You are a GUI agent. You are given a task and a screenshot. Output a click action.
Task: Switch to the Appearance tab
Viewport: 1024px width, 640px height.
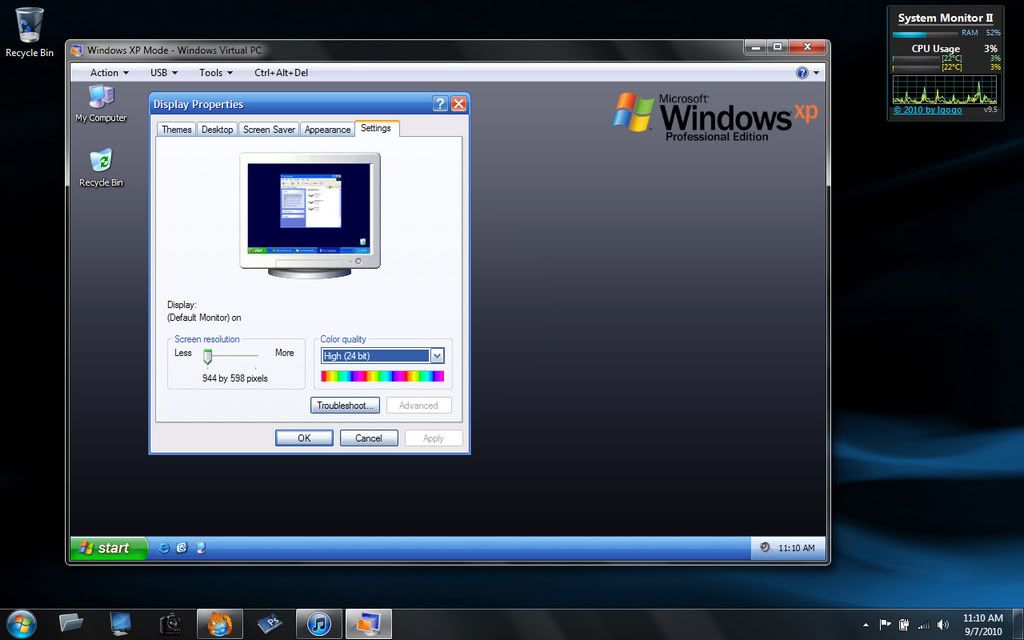[327, 129]
